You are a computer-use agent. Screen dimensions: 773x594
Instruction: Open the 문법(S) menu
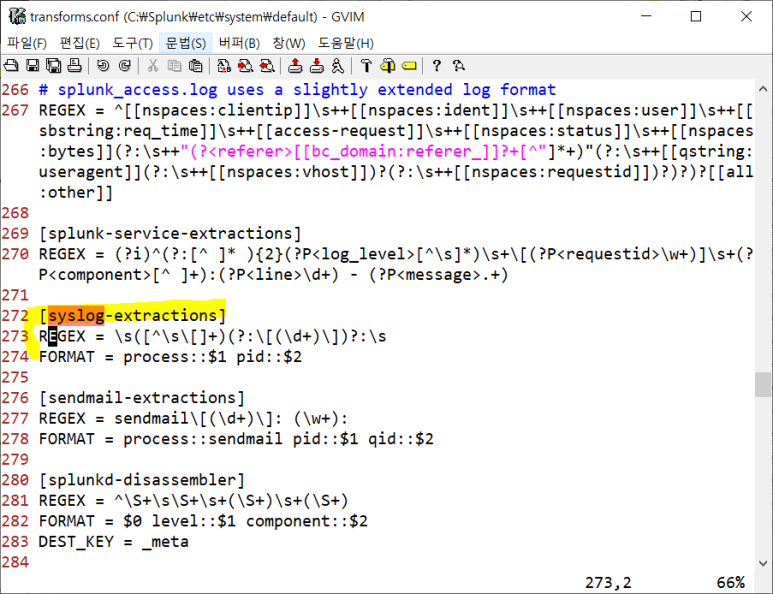tap(186, 43)
